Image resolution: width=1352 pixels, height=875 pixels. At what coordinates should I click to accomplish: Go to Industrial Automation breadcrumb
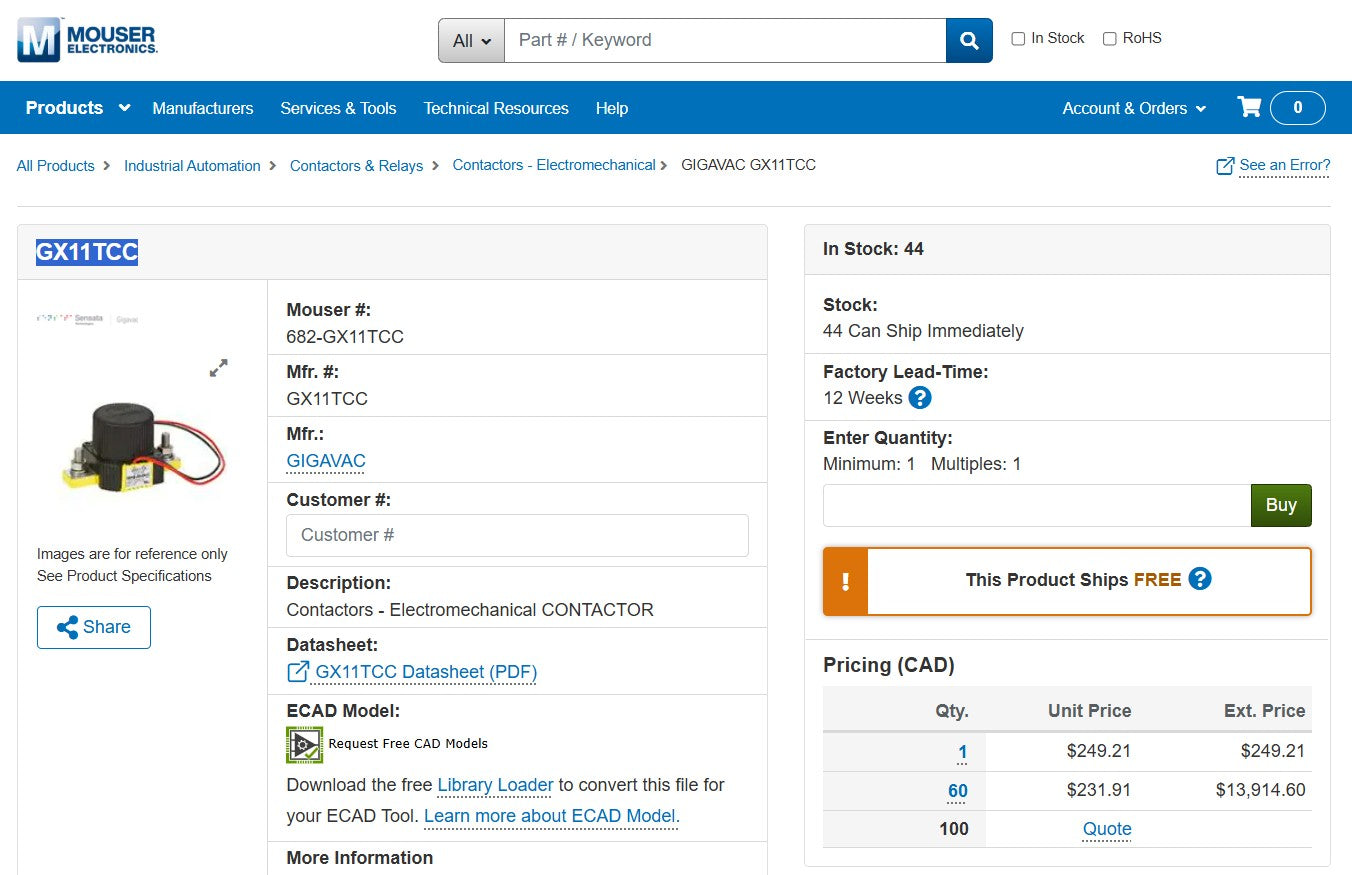[x=192, y=166]
